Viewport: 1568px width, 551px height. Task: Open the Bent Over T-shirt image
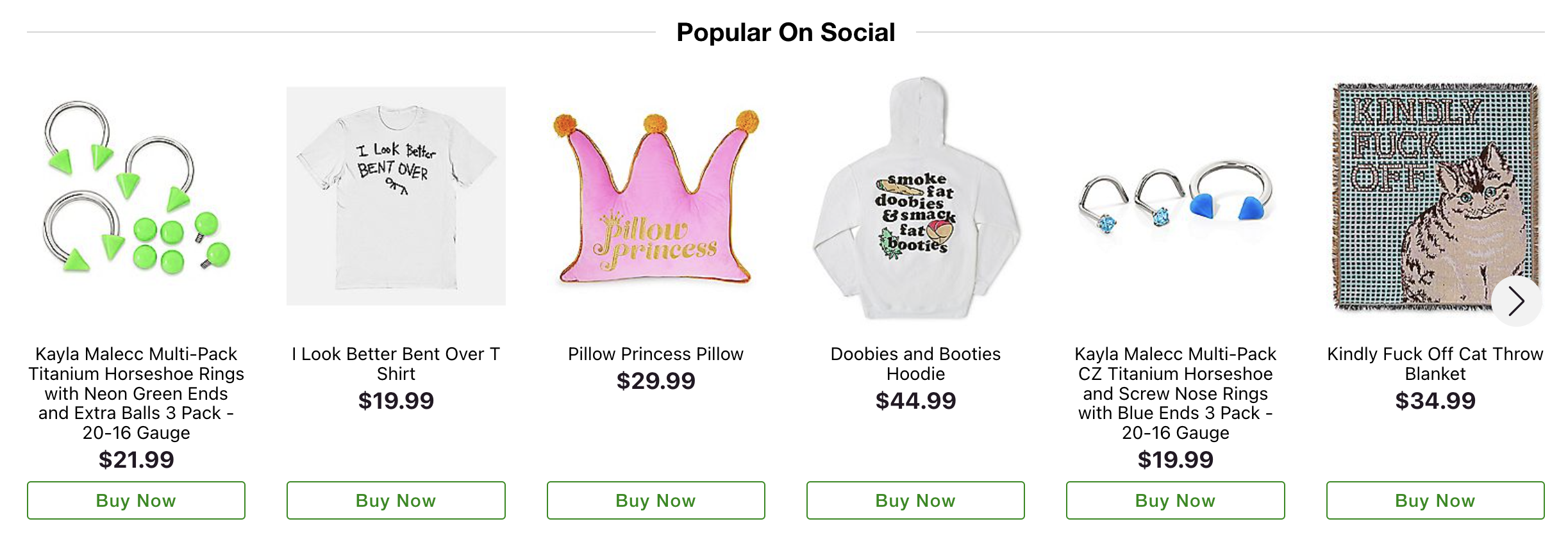[x=396, y=195]
